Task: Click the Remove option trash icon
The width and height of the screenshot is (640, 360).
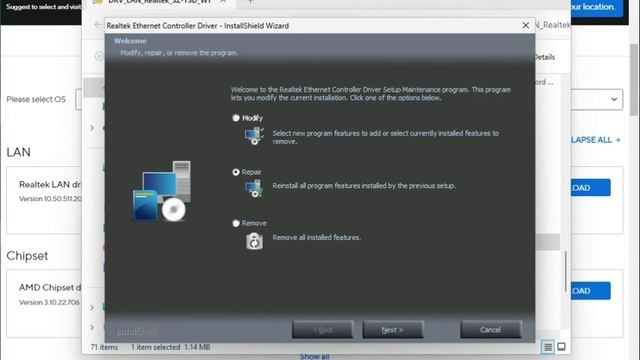Action: pyautogui.click(x=254, y=241)
